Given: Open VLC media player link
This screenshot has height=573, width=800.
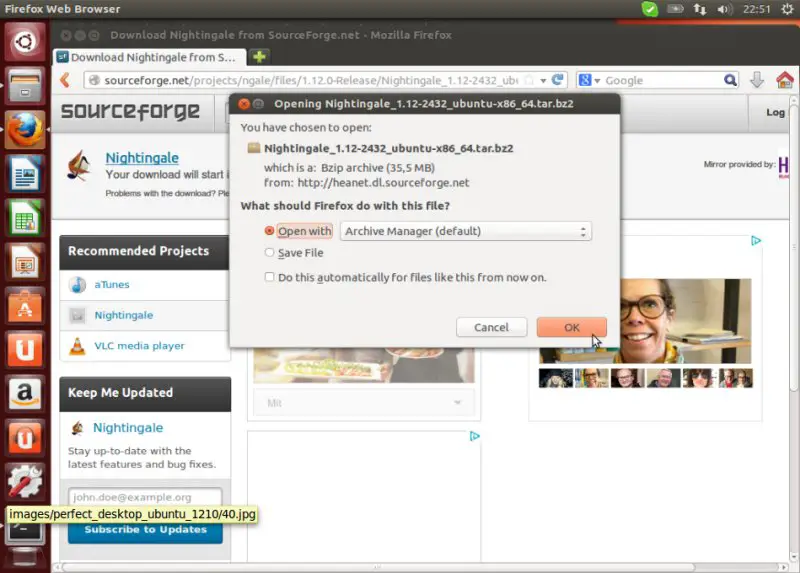Looking at the screenshot, I should click(139, 345).
